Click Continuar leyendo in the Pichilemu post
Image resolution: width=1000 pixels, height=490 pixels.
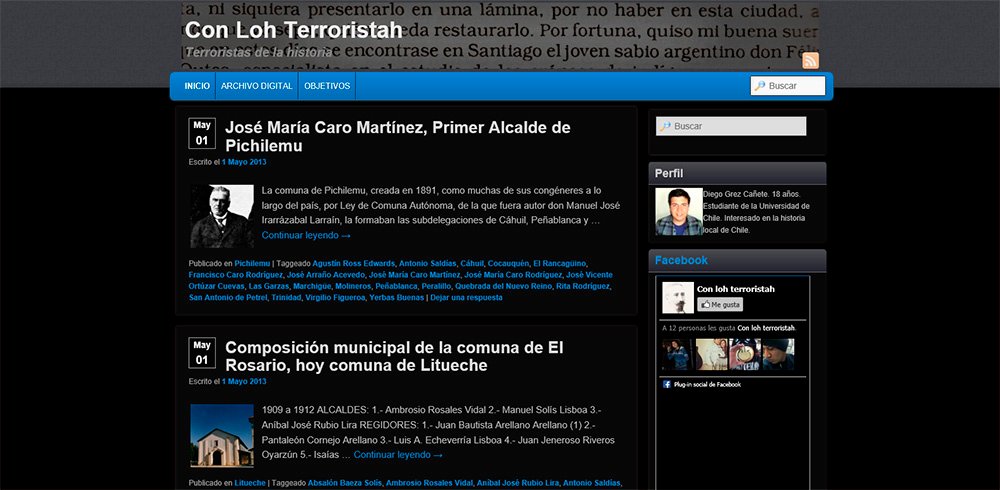point(306,236)
